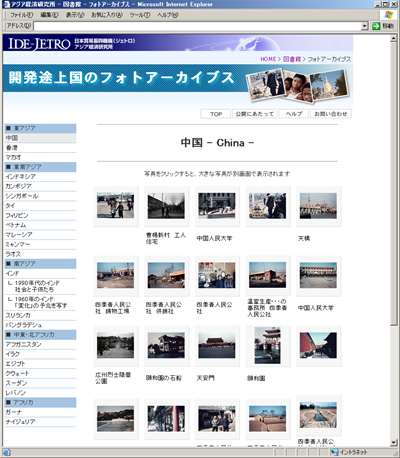Screen dimensions: 400x458
Task: Expand the address bar dropdown arrow
Action: pos(365,26)
